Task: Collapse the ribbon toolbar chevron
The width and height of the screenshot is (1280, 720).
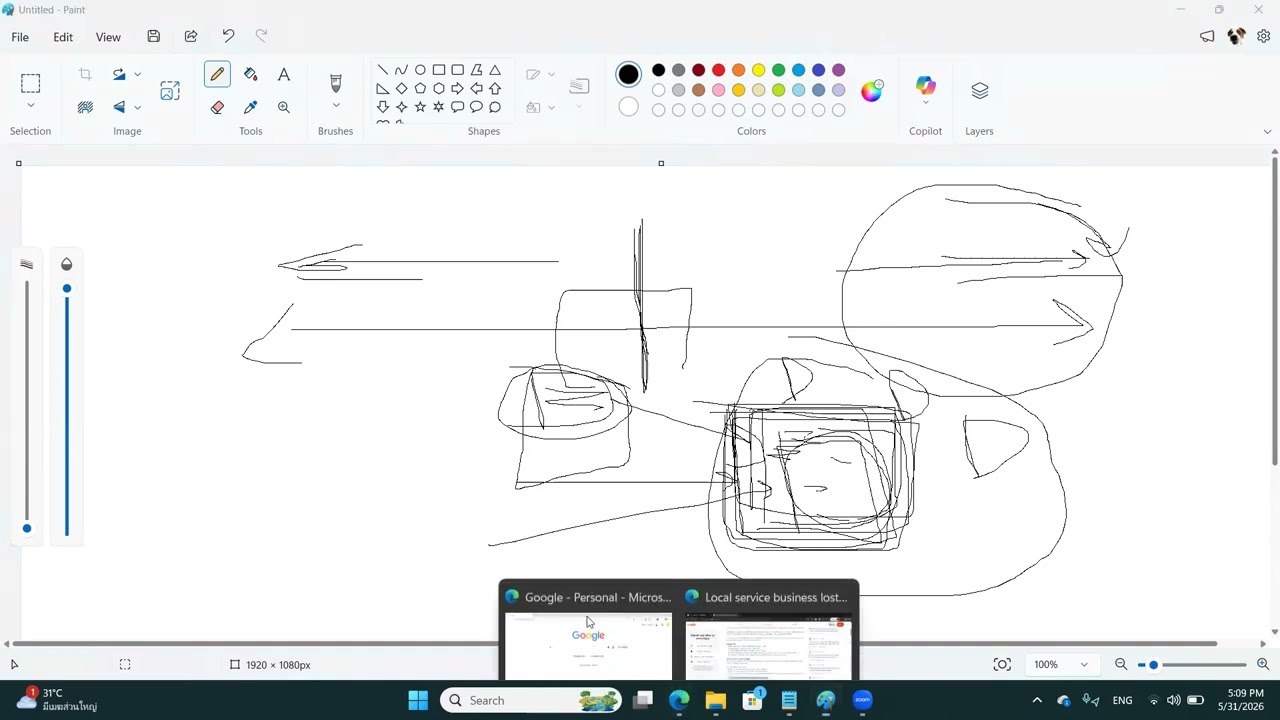Action: click(x=1267, y=132)
